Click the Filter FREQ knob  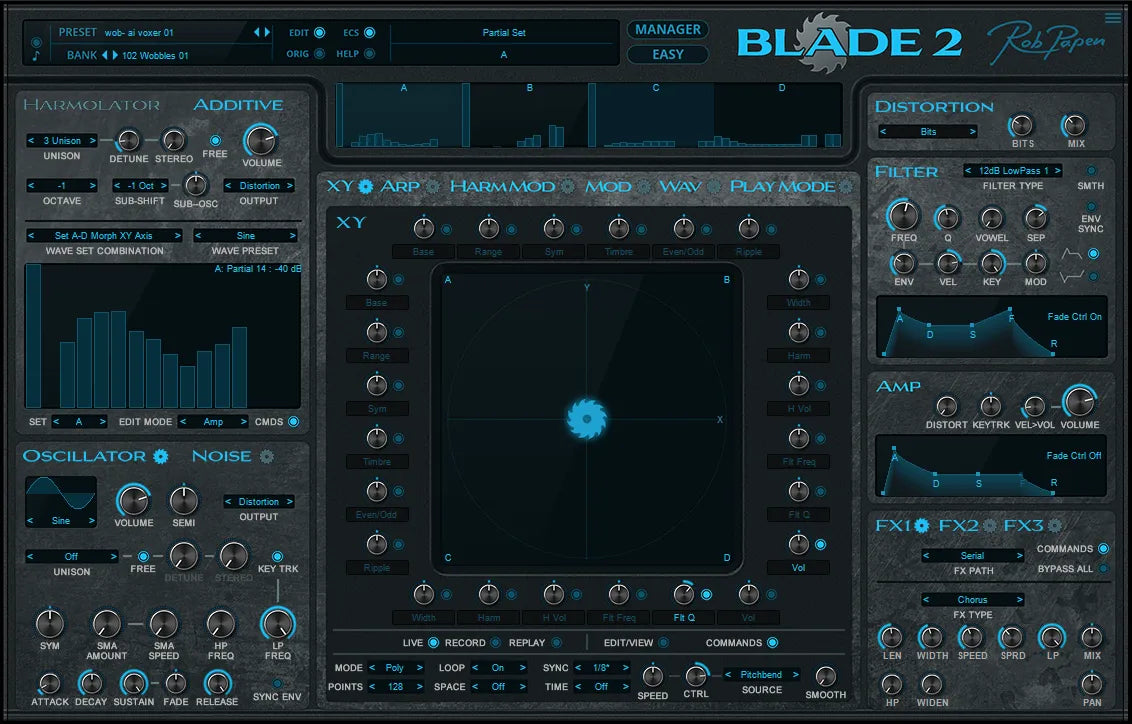(x=903, y=215)
